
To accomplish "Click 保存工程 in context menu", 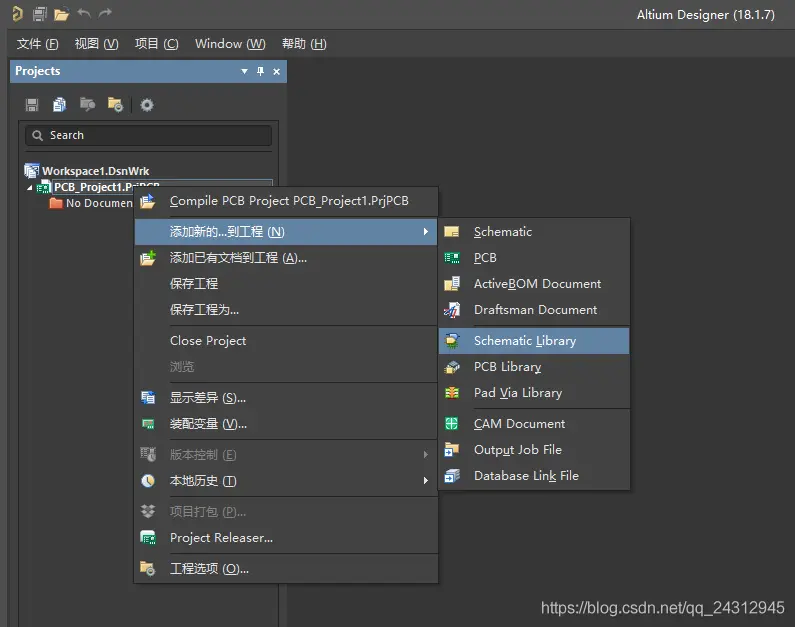I will [x=285, y=284].
